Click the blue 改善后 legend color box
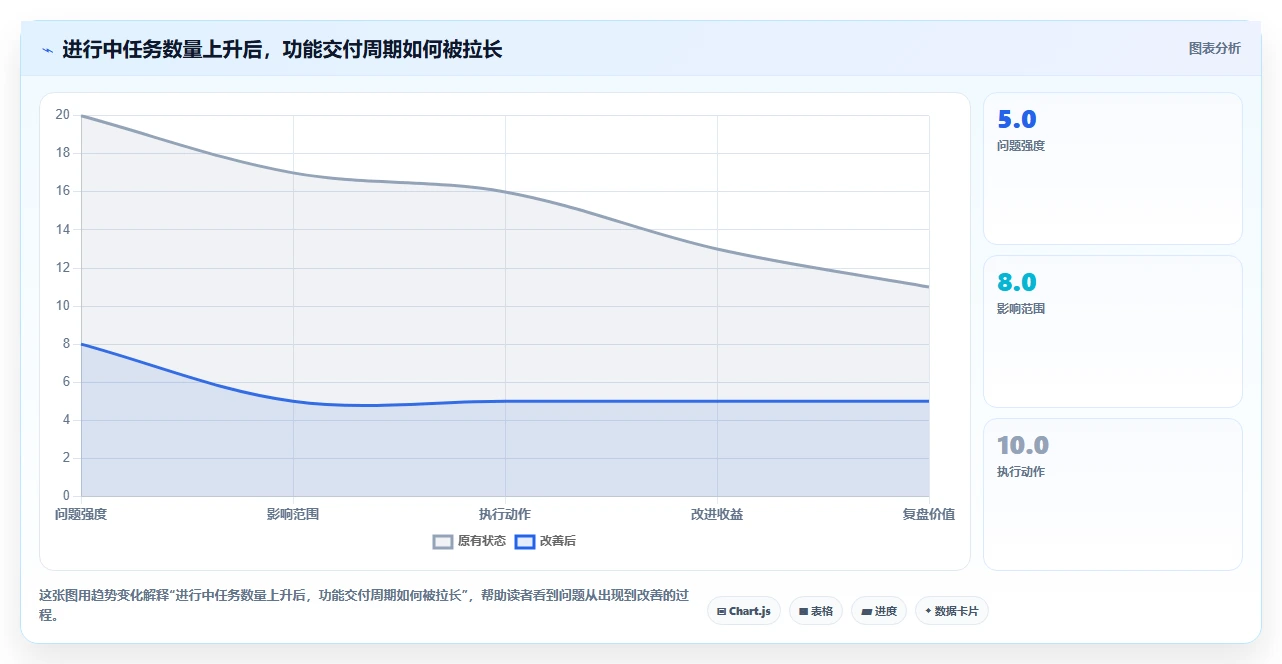 tap(525, 542)
